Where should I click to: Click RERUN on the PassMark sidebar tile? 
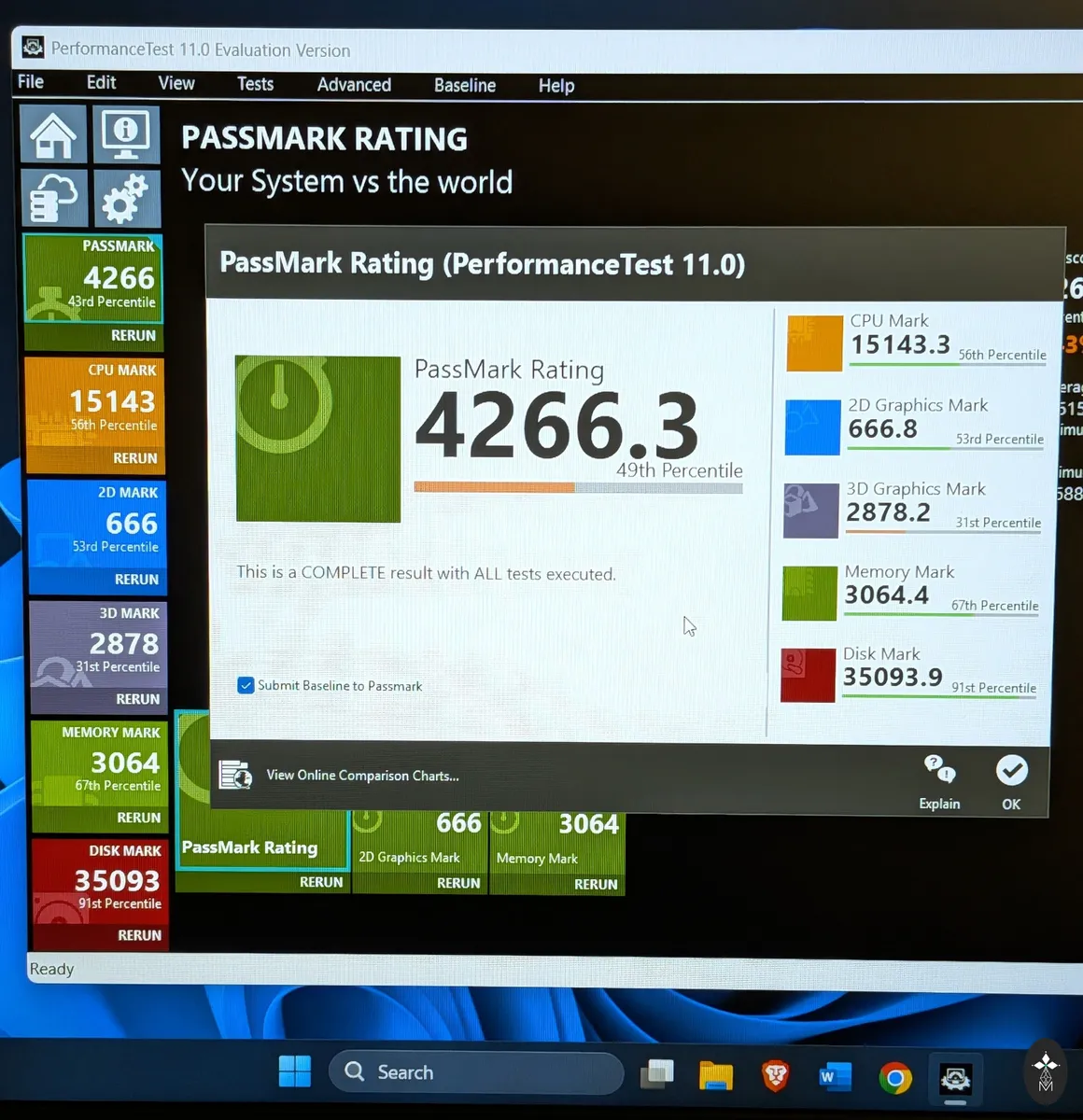[134, 335]
